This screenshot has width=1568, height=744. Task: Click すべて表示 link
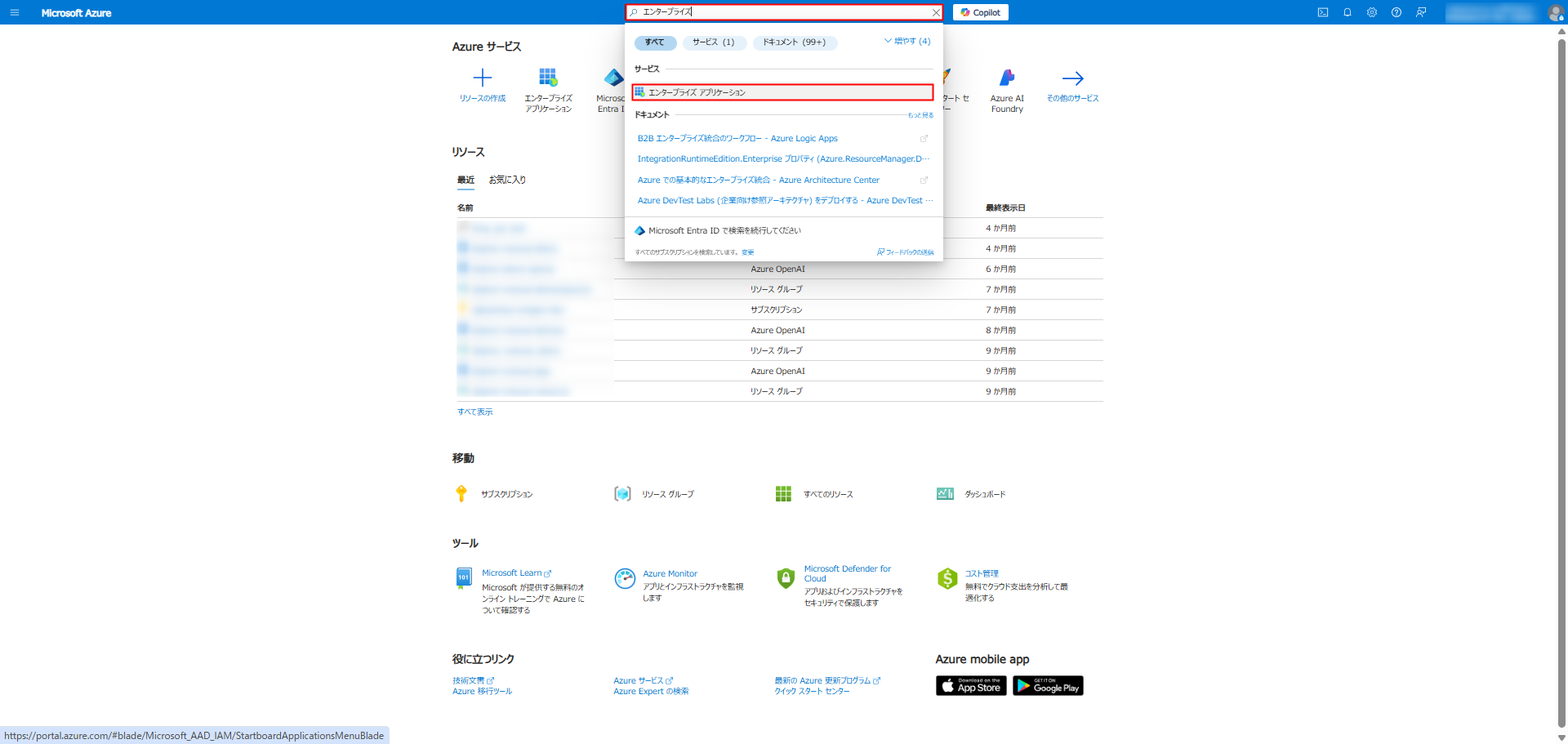(x=475, y=412)
